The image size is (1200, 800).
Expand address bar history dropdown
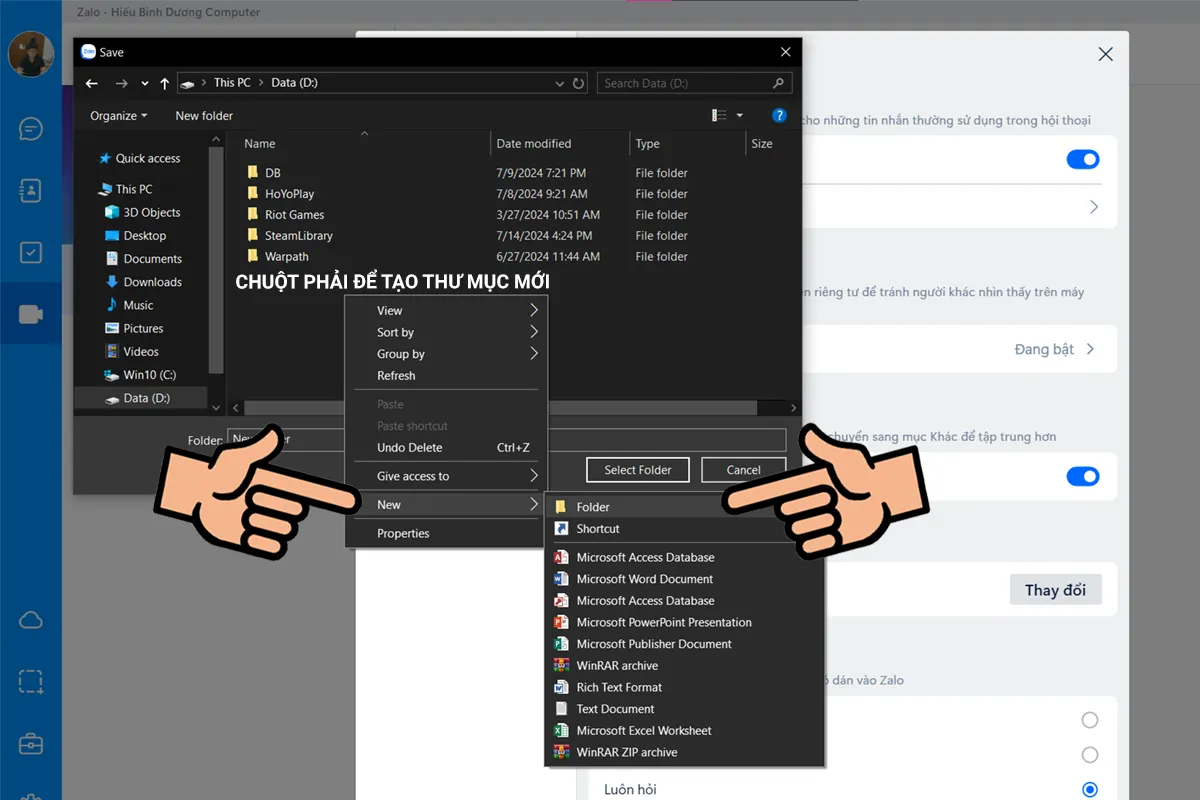coord(562,83)
